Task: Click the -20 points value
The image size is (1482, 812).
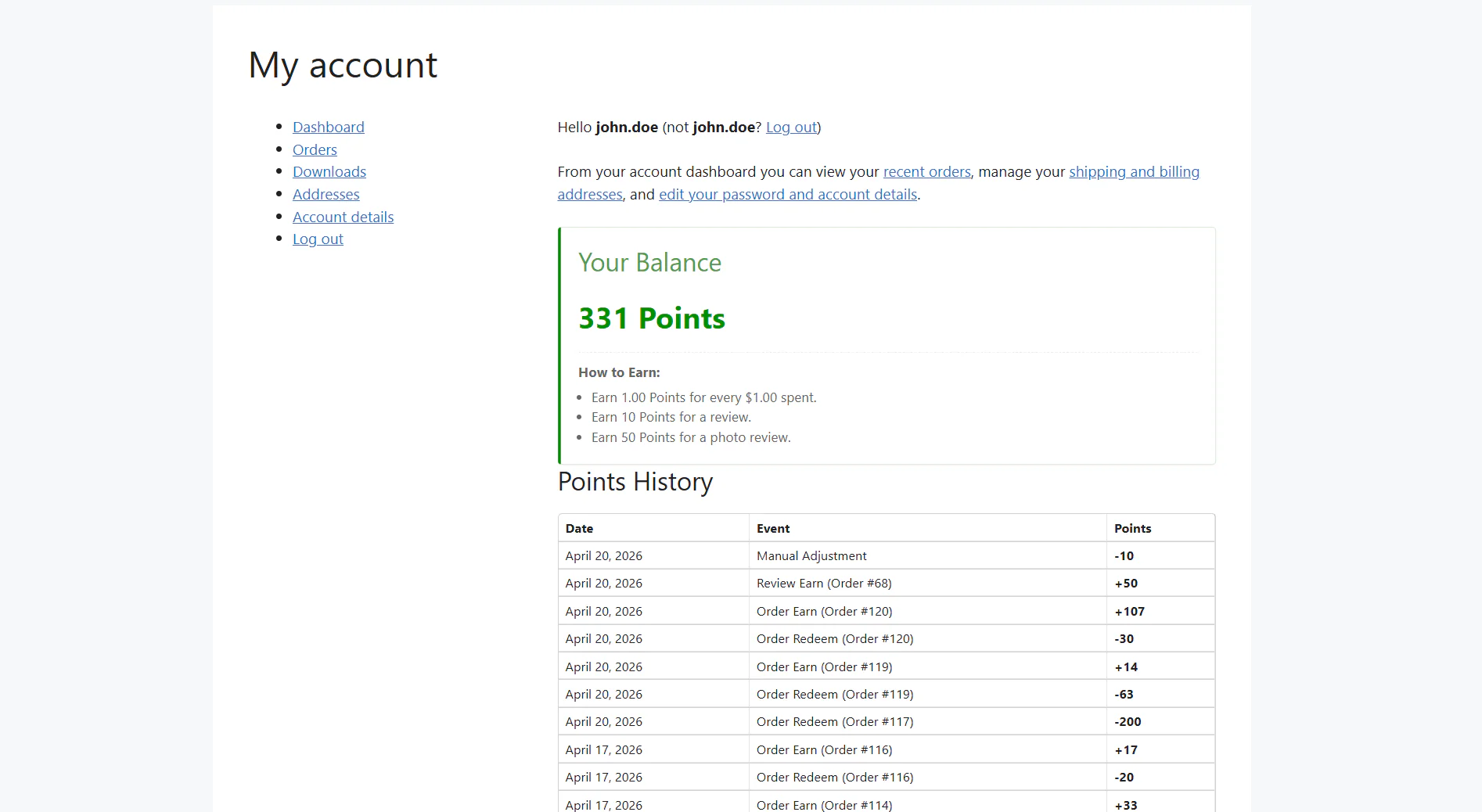Action: [1124, 777]
